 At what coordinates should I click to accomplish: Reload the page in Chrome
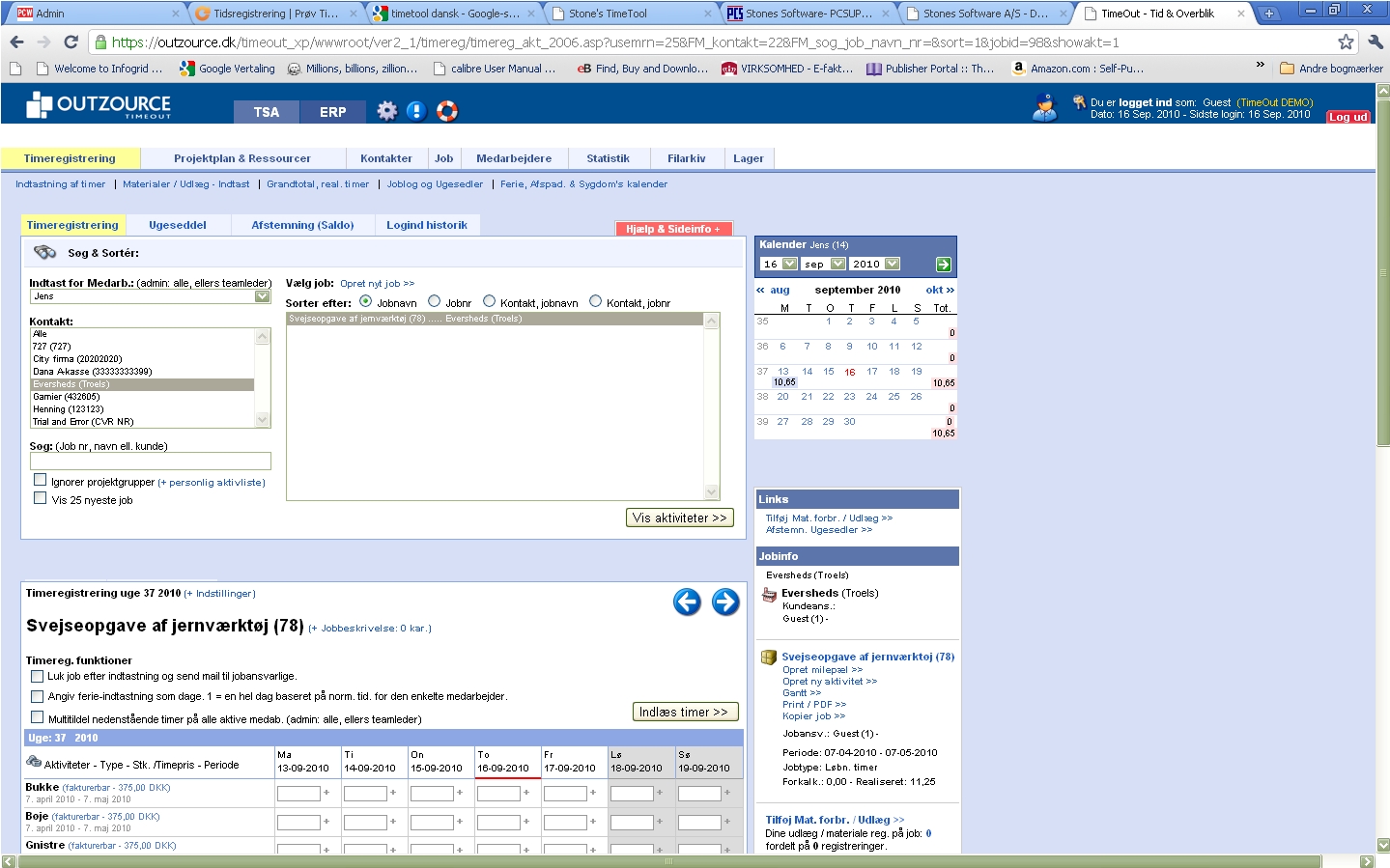click(71, 42)
